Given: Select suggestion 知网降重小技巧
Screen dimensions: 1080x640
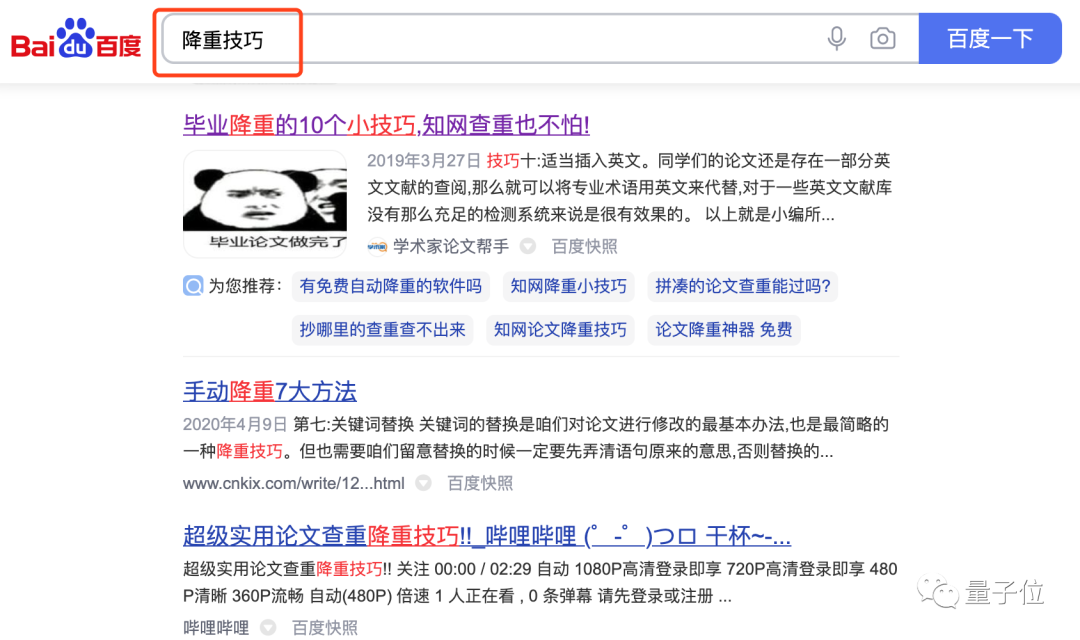Looking at the screenshot, I should click(x=568, y=287).
